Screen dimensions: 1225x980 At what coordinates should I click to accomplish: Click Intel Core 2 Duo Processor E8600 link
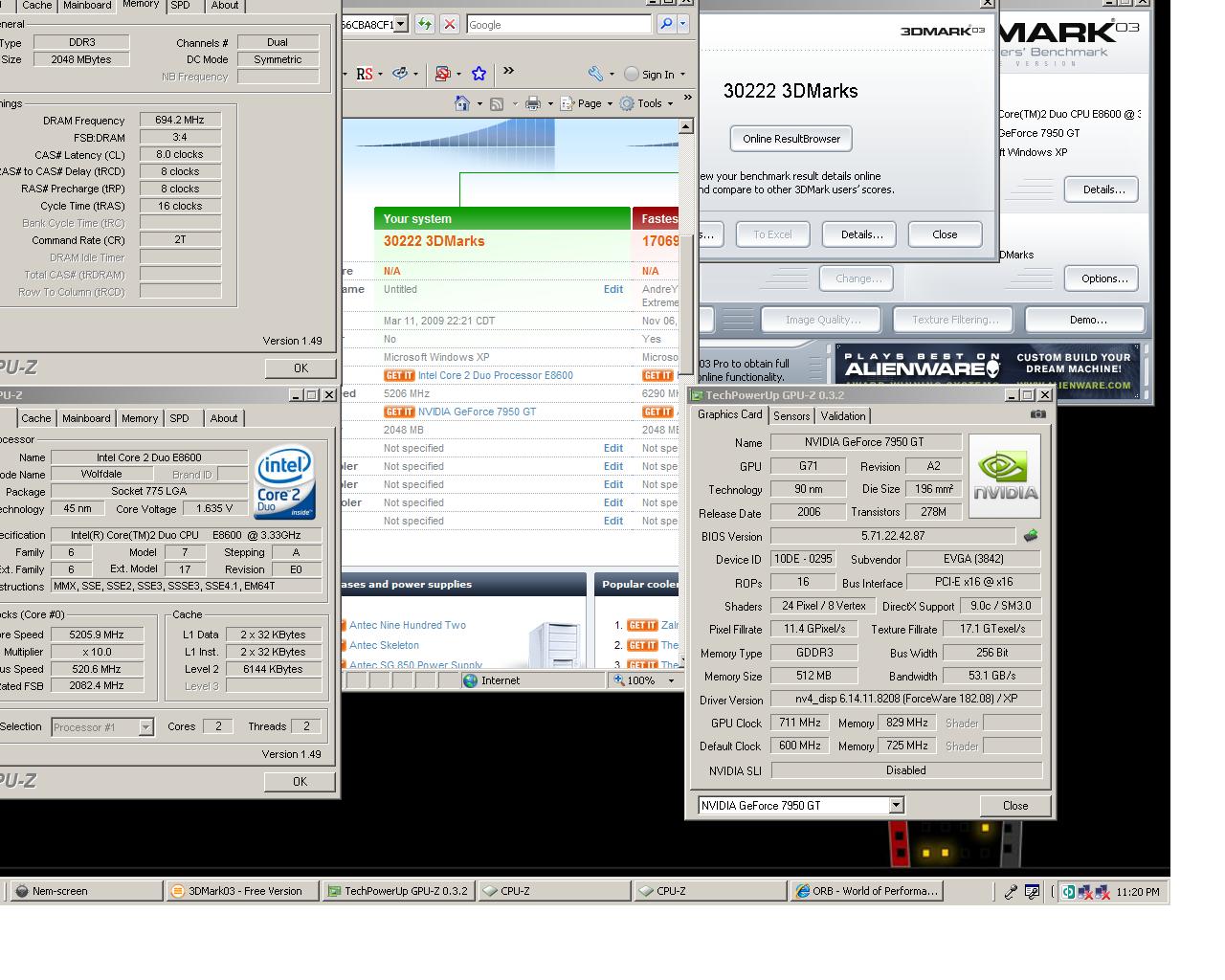pyautogui.click(x=496, y=375)
